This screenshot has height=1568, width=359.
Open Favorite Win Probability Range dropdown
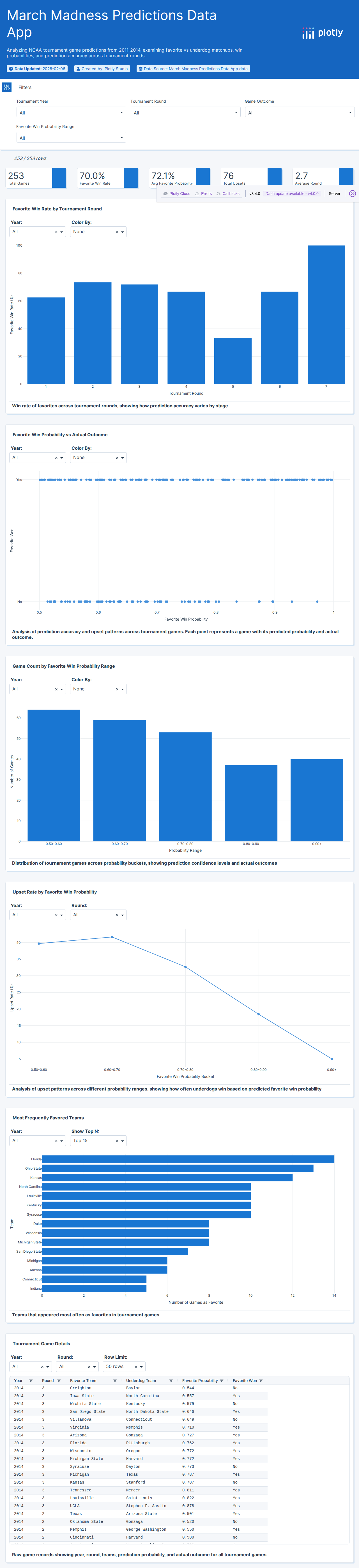(71, 137)
